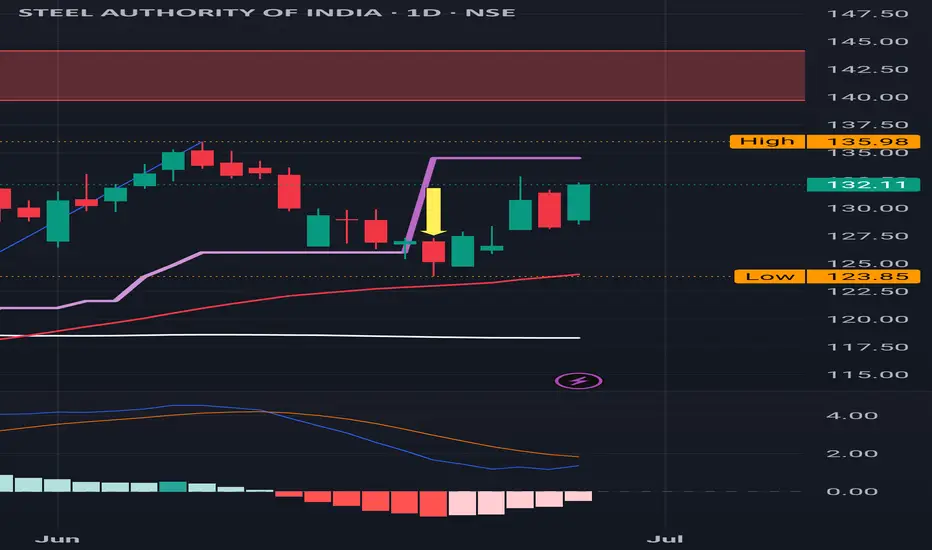Click the 130.00 price axis label
Viewport: 932px width, 550px height.
pos(868,208)
